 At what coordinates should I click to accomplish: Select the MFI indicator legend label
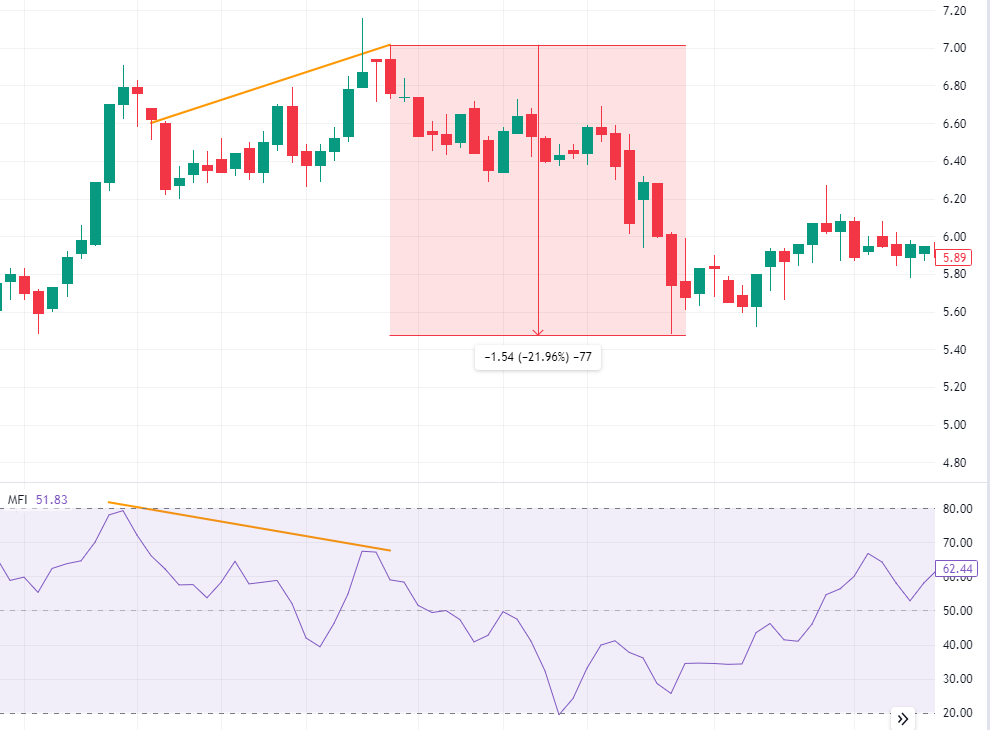click(x=17, y=500)
